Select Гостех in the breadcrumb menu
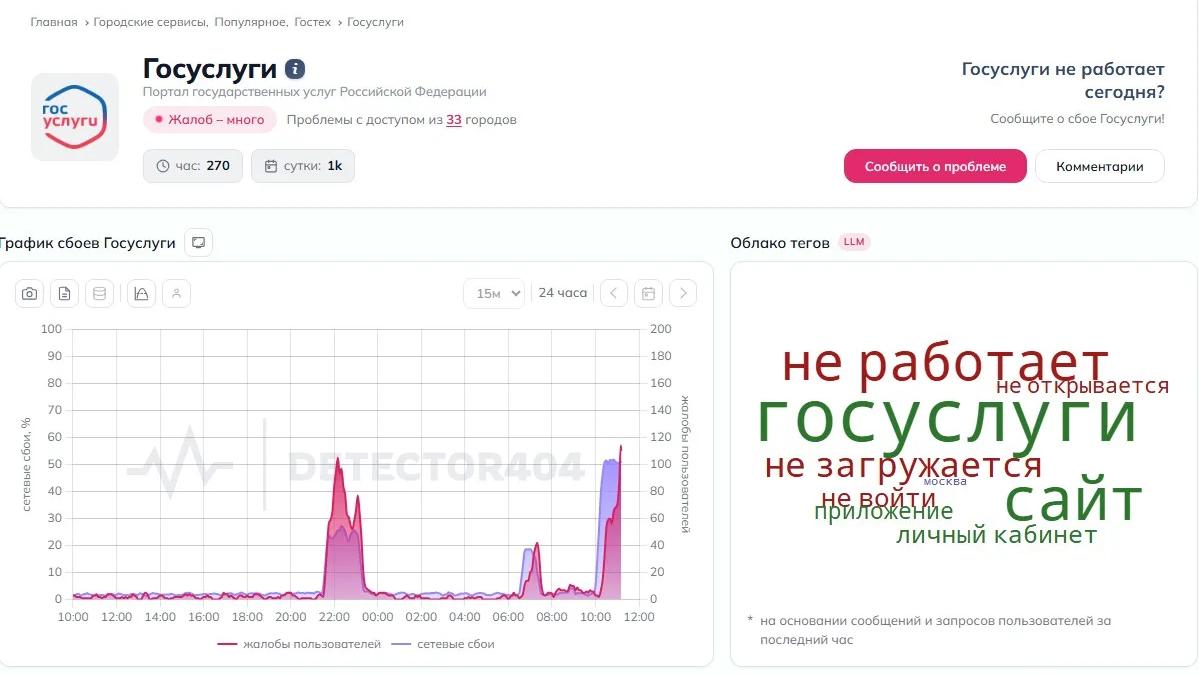1199x674 pixels. click(313, 21)
